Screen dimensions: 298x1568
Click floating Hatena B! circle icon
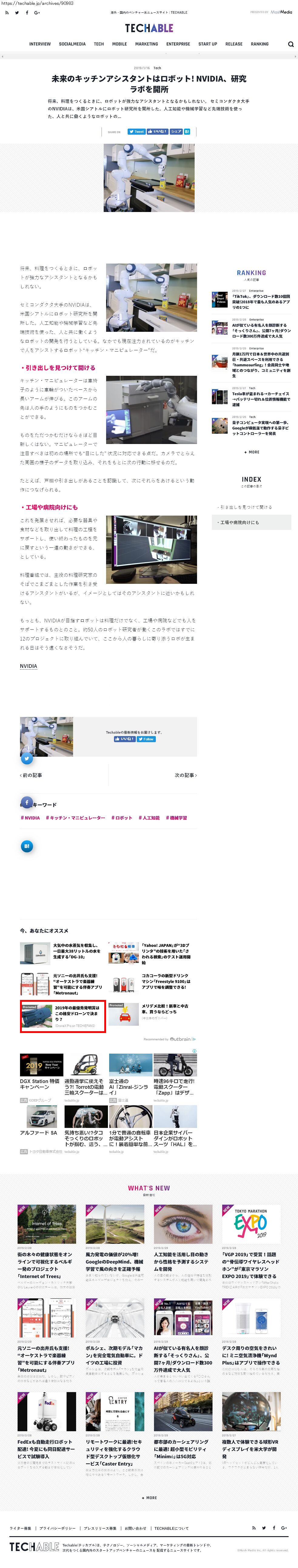click(x=27, y=846)
